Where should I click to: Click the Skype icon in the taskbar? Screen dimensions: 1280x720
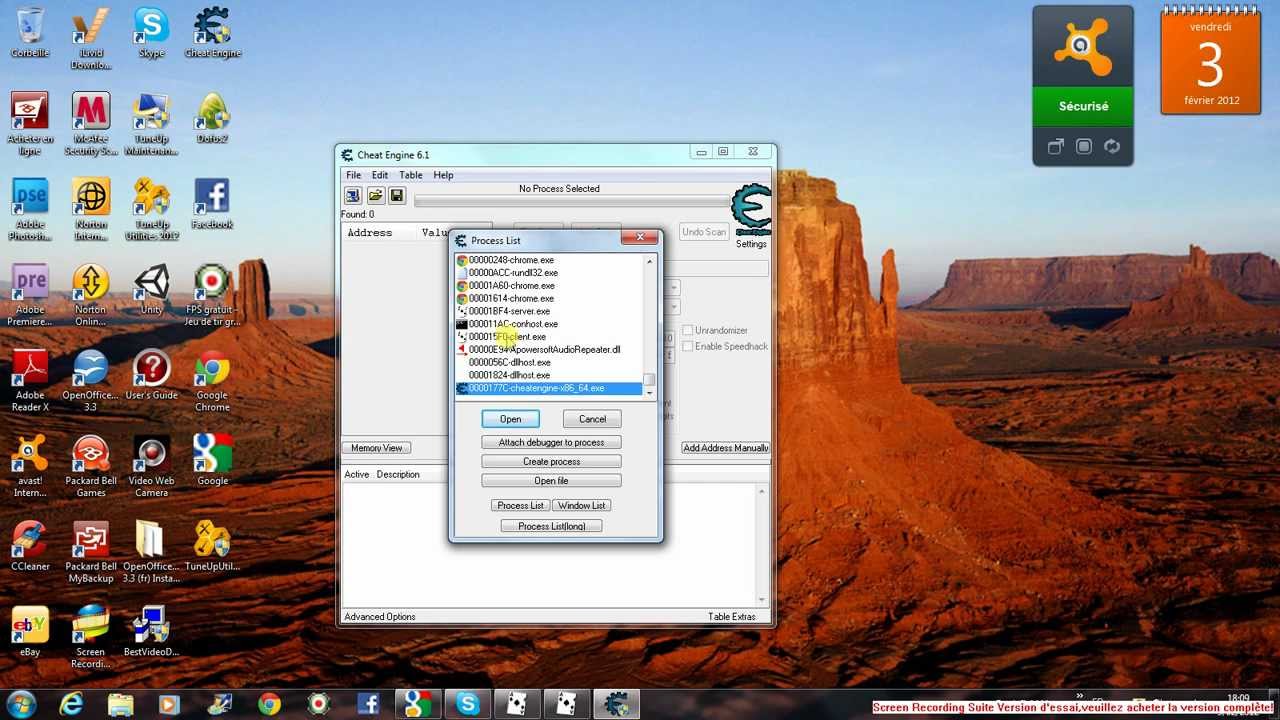point(467,704)
